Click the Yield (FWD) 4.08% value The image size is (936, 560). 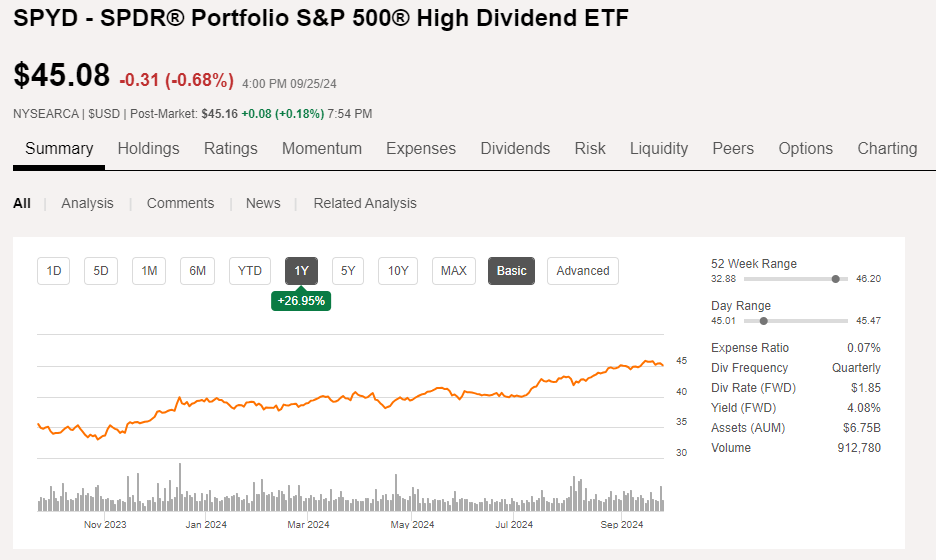pos(863,408)
